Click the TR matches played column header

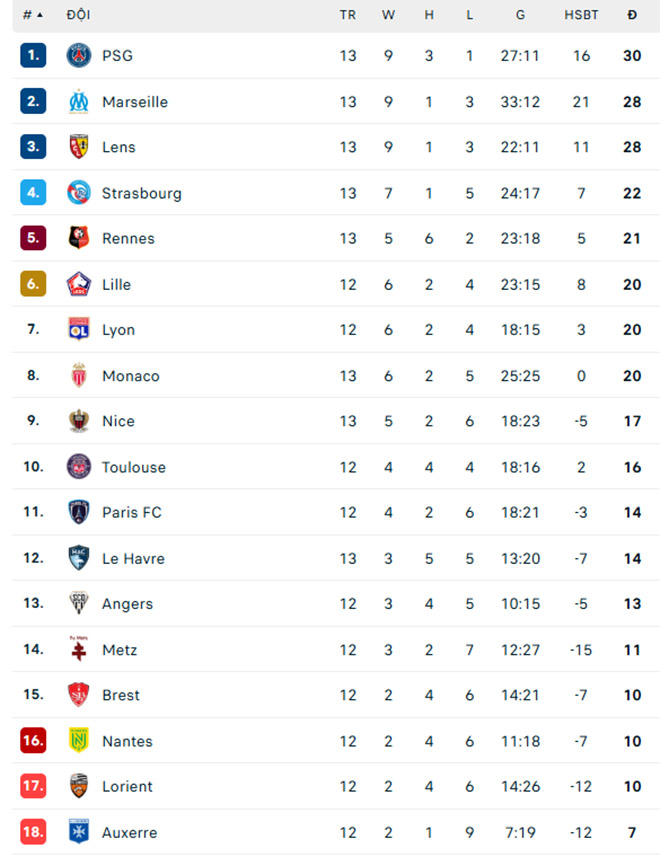(347, 15)
